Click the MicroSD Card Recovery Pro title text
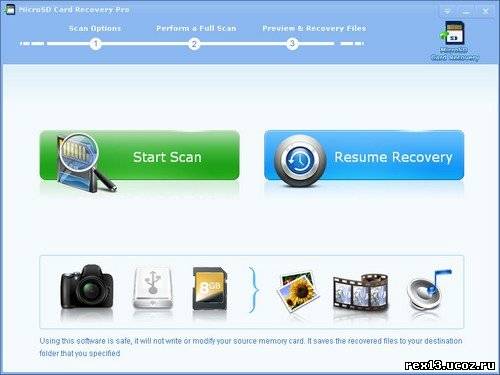The image size is (500, 375). pos(74,10)
